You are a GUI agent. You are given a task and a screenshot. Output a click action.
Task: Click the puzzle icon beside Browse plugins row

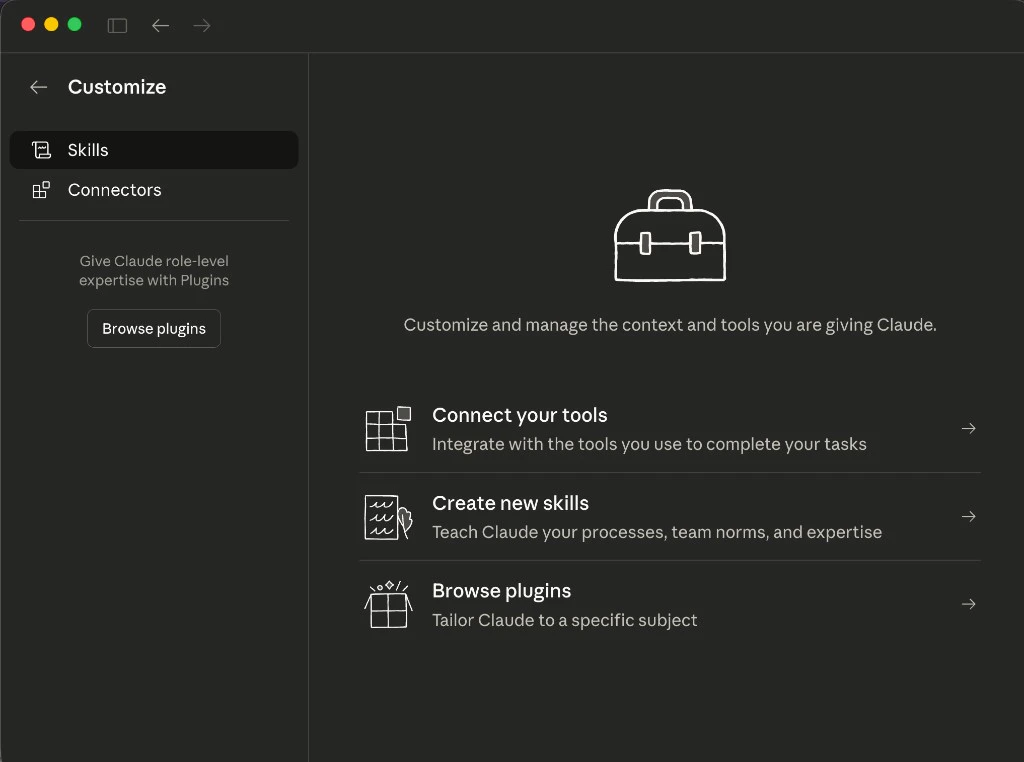(x=388, y=603)
